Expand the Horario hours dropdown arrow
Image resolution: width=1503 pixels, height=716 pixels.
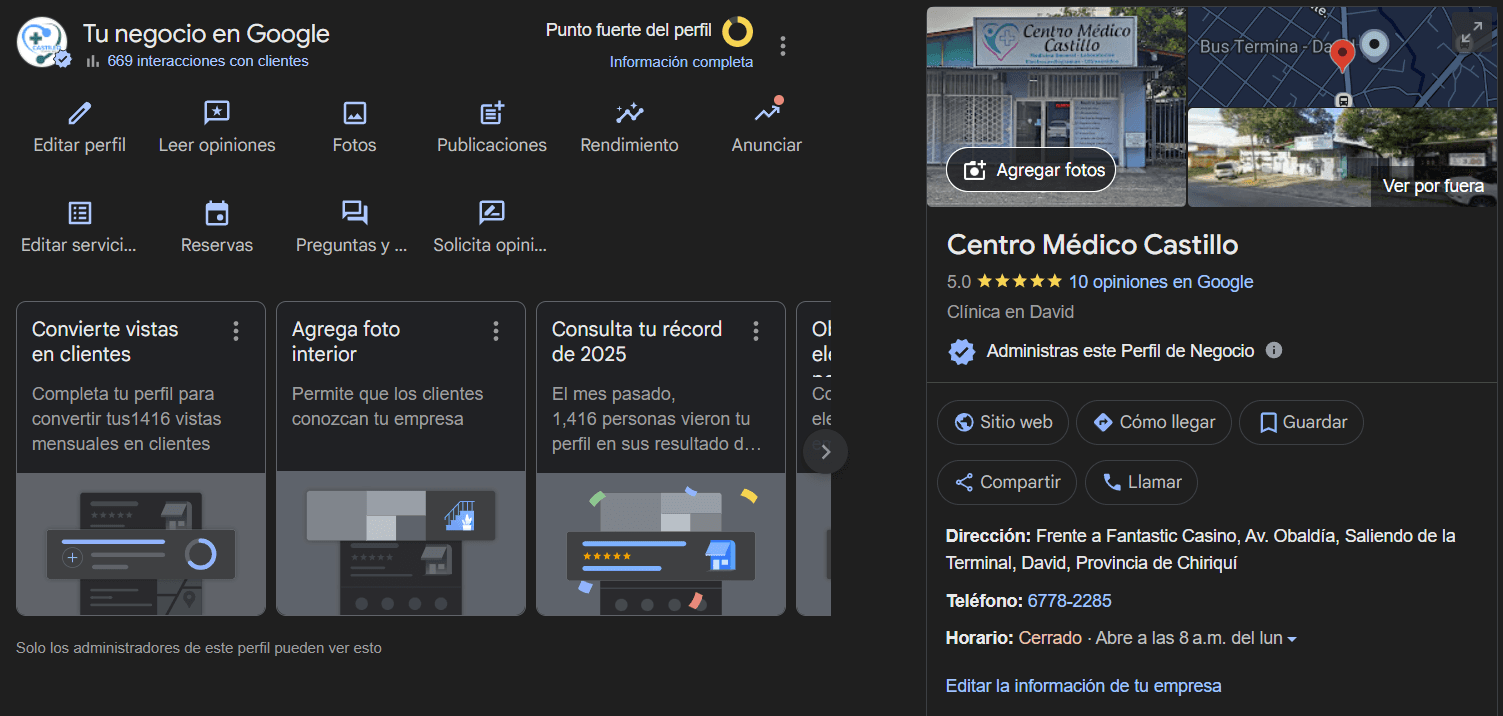click(1292, 639)
